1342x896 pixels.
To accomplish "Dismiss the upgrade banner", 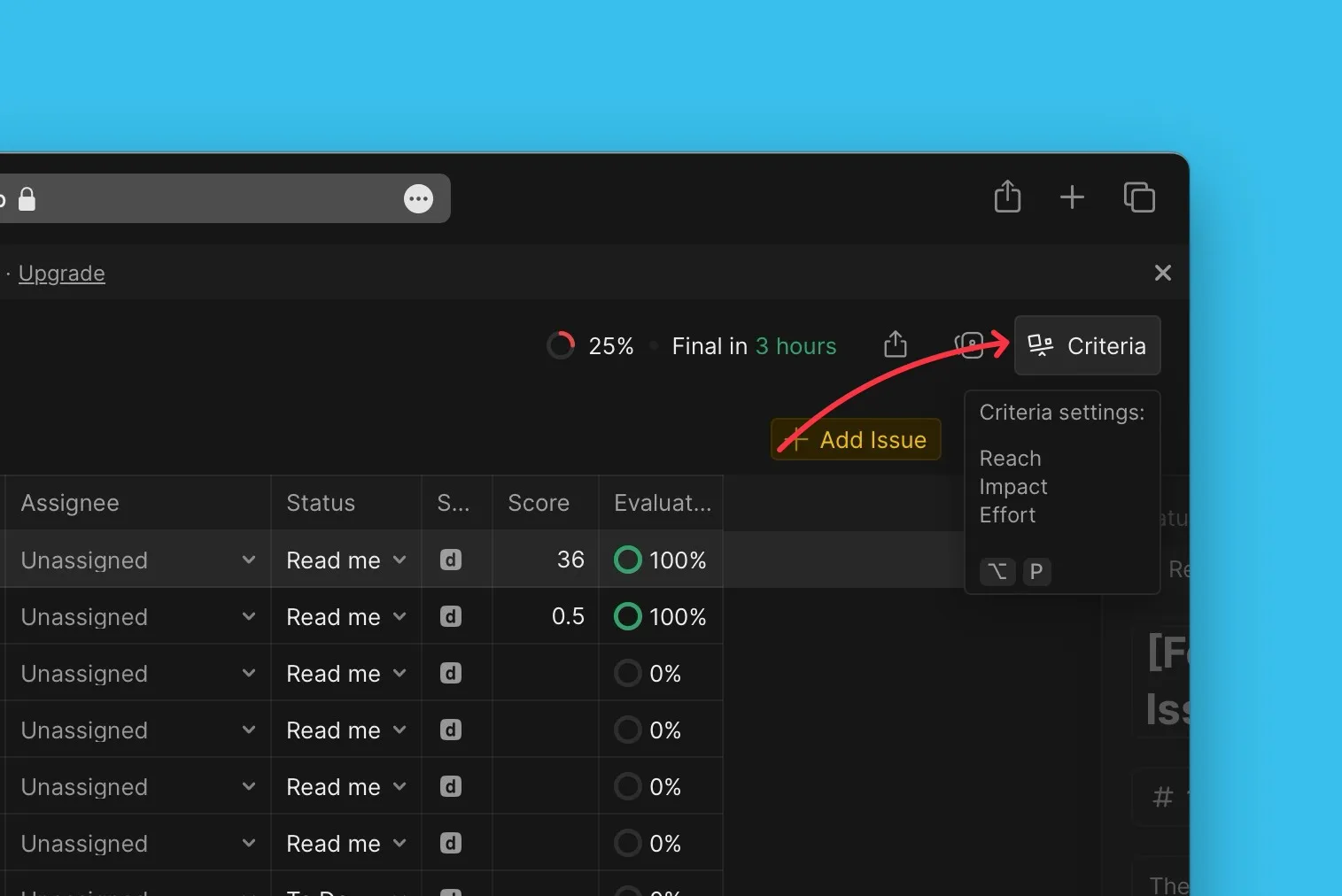I will [x=1162, y=273].
